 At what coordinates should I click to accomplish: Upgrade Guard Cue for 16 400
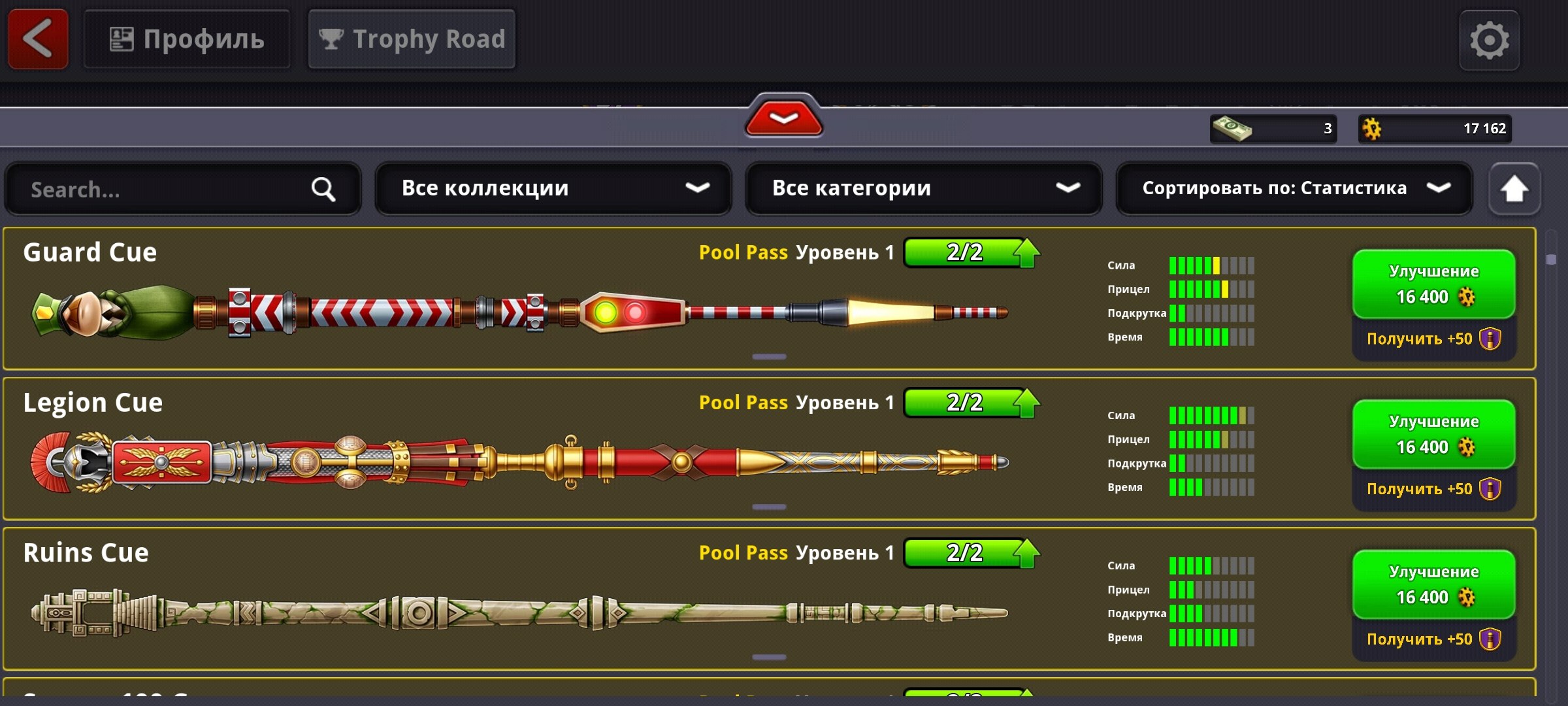click(1434, 284)
